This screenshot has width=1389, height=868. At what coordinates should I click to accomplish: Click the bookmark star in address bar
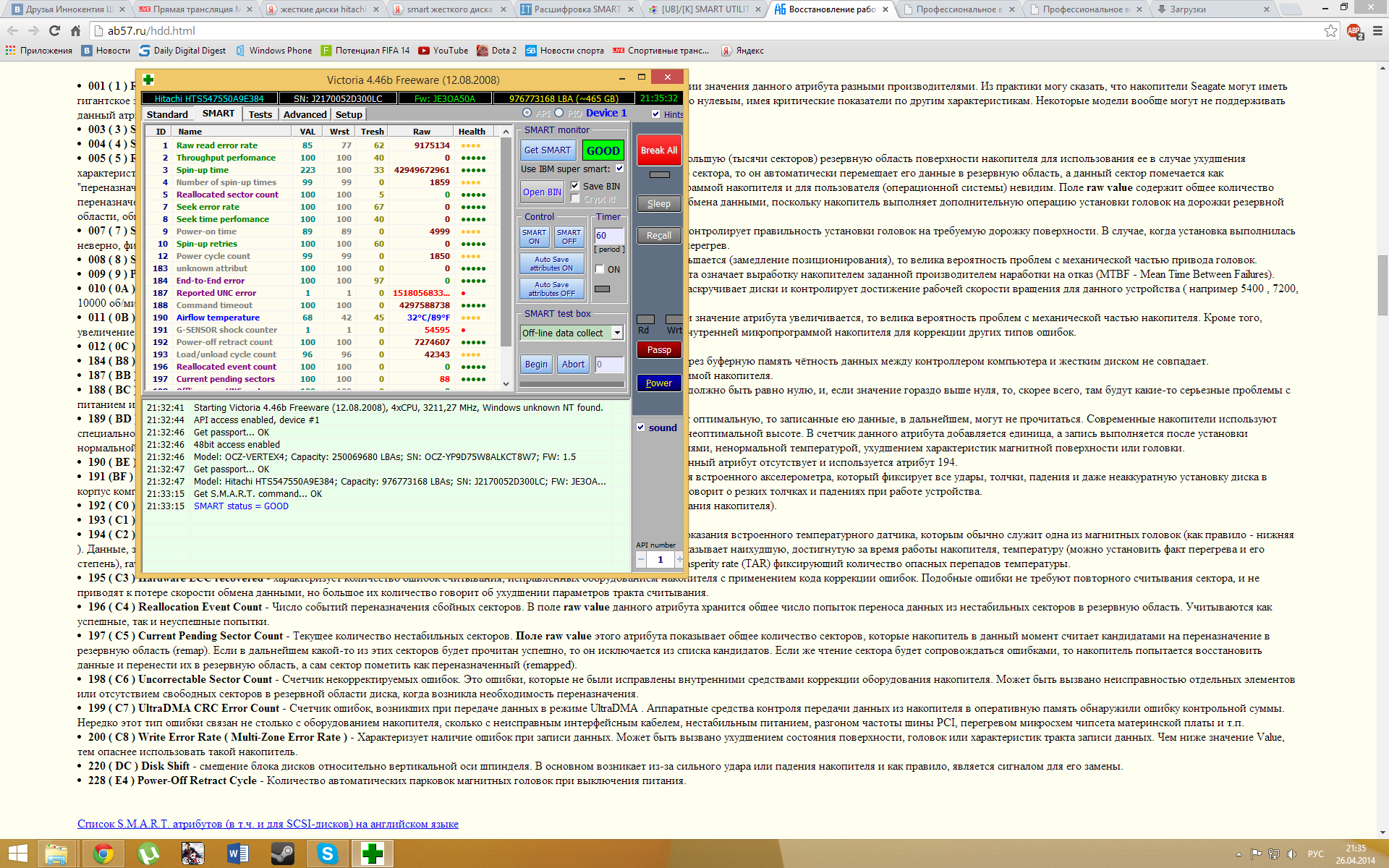tap(1330, 31)
